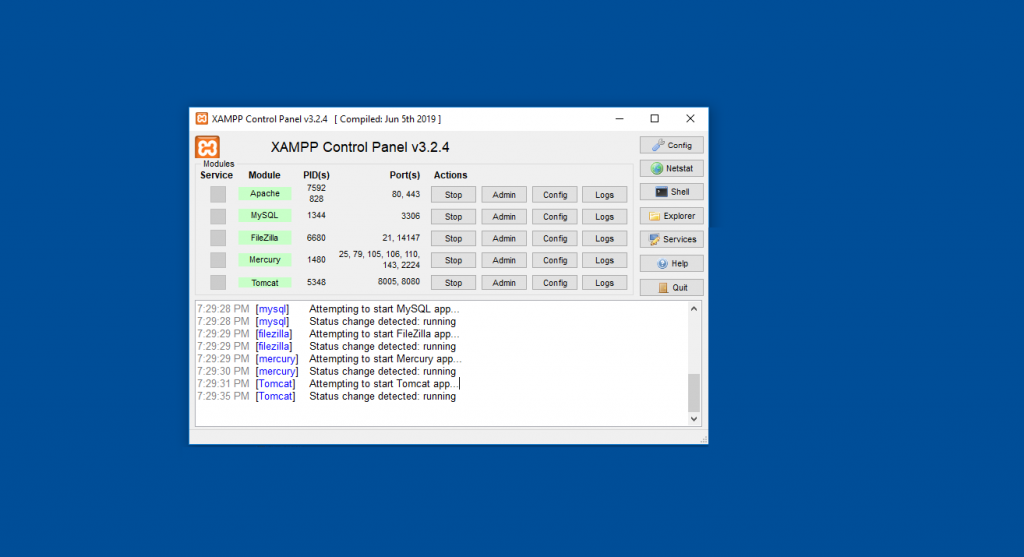Open MySQL Config menu
This screenshot has width=1024, height=557.
coord(554,217)
